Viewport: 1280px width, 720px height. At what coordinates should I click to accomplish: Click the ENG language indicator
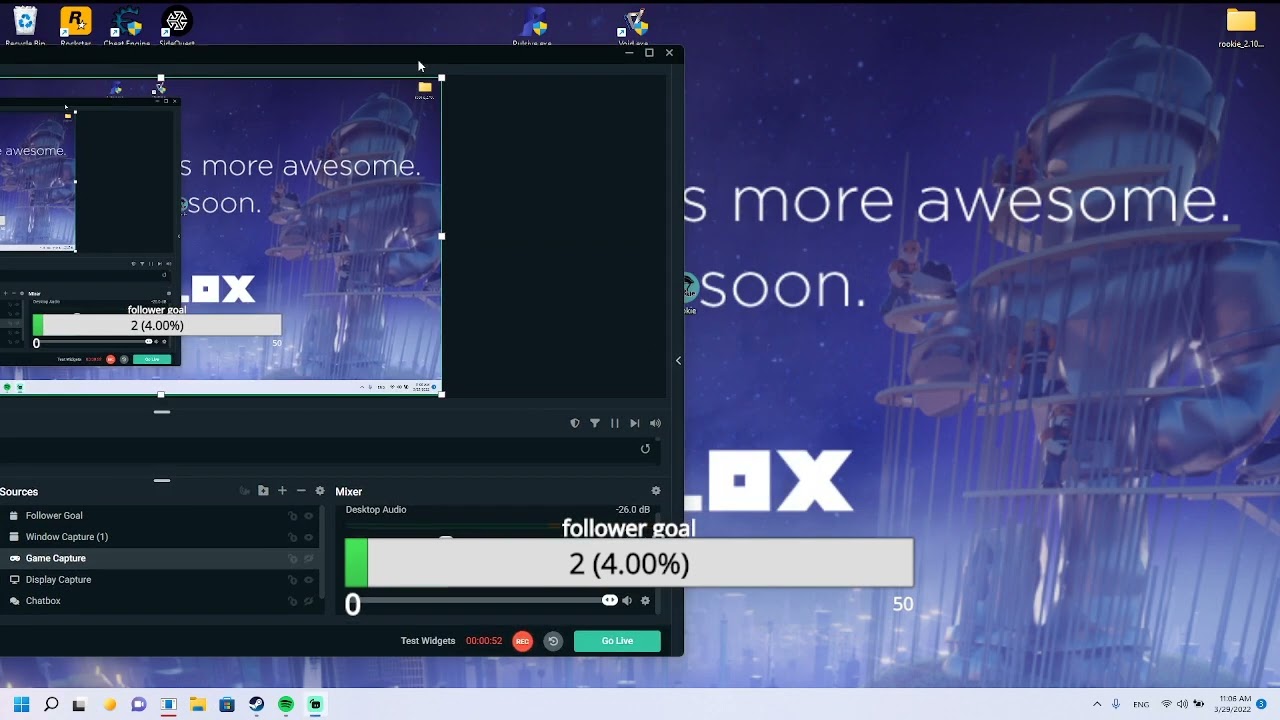click(x=1141, y=704)
